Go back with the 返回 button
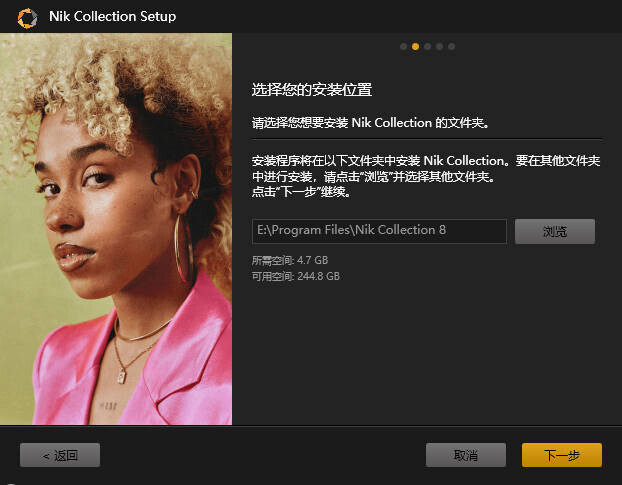 click(60, 455)
